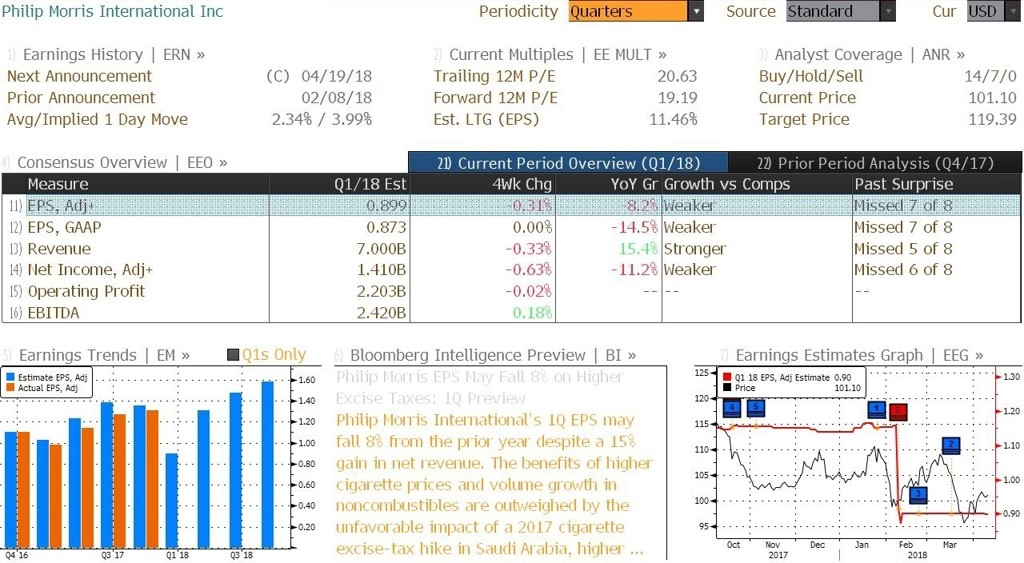Click blue event marker 5 on estimates graph
This screenshot has height=563, width=1024.
tap(756, 408)
